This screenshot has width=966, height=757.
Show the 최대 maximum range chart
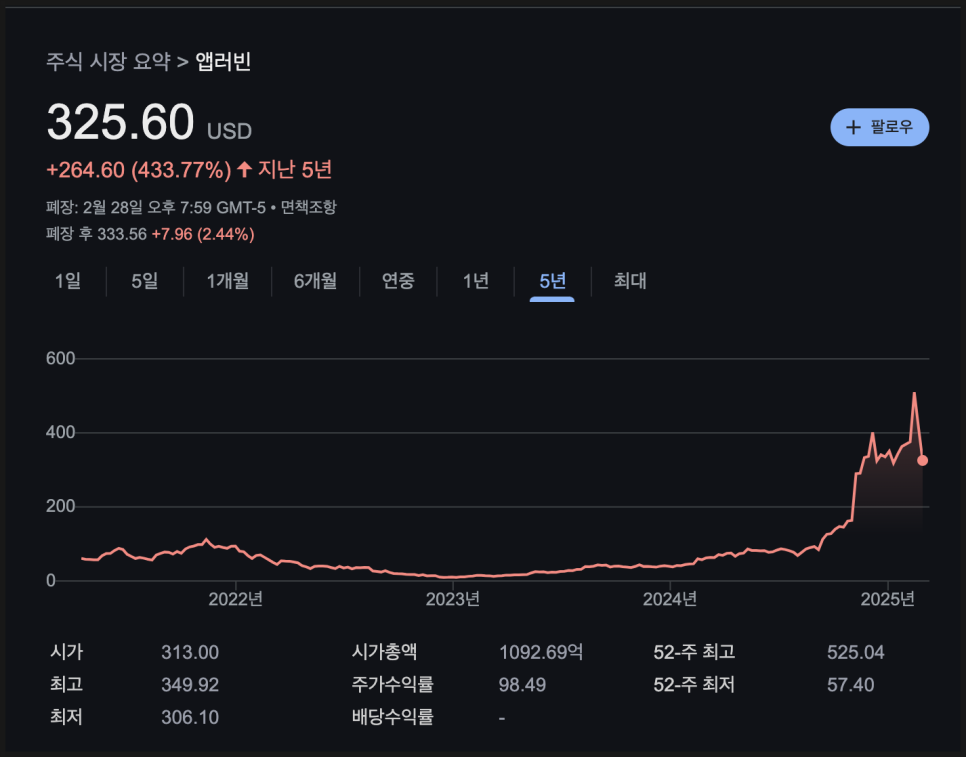click(630, 281)
